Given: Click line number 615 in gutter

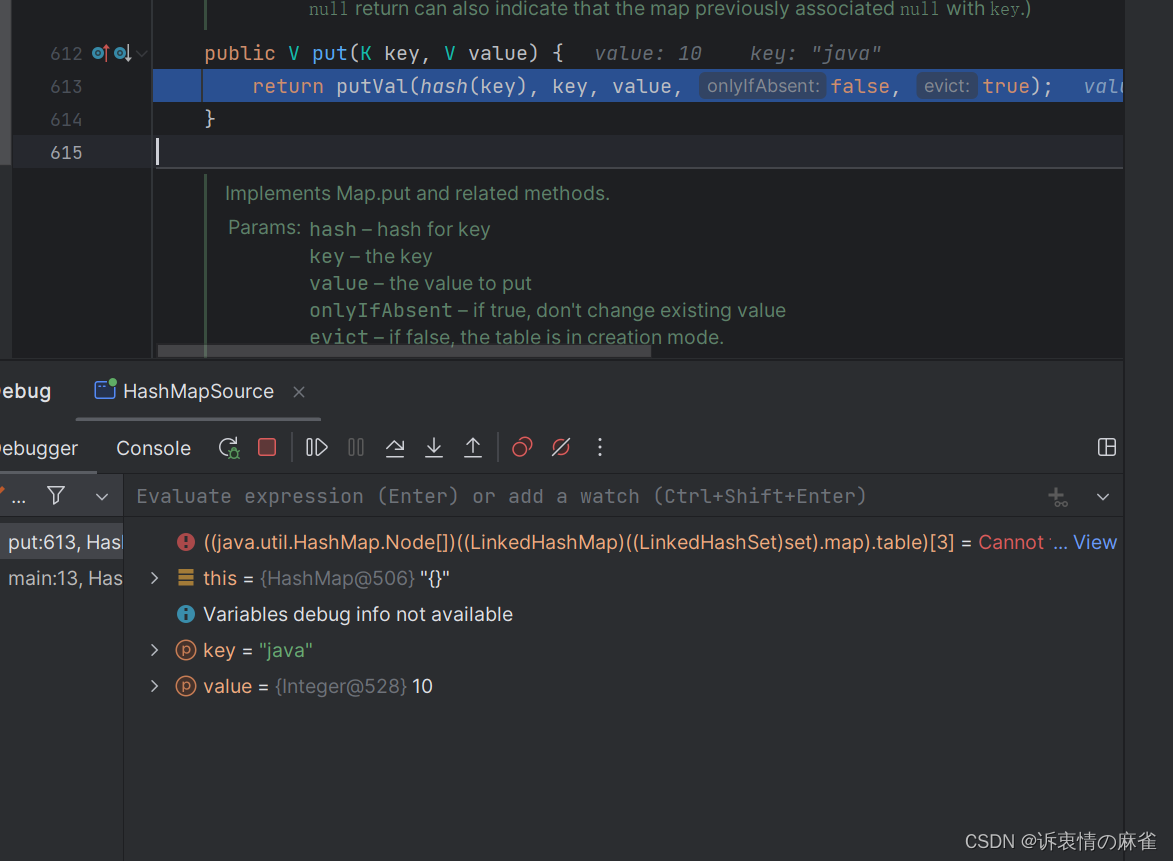Looking at the screenshot, I should click(66, 153).
